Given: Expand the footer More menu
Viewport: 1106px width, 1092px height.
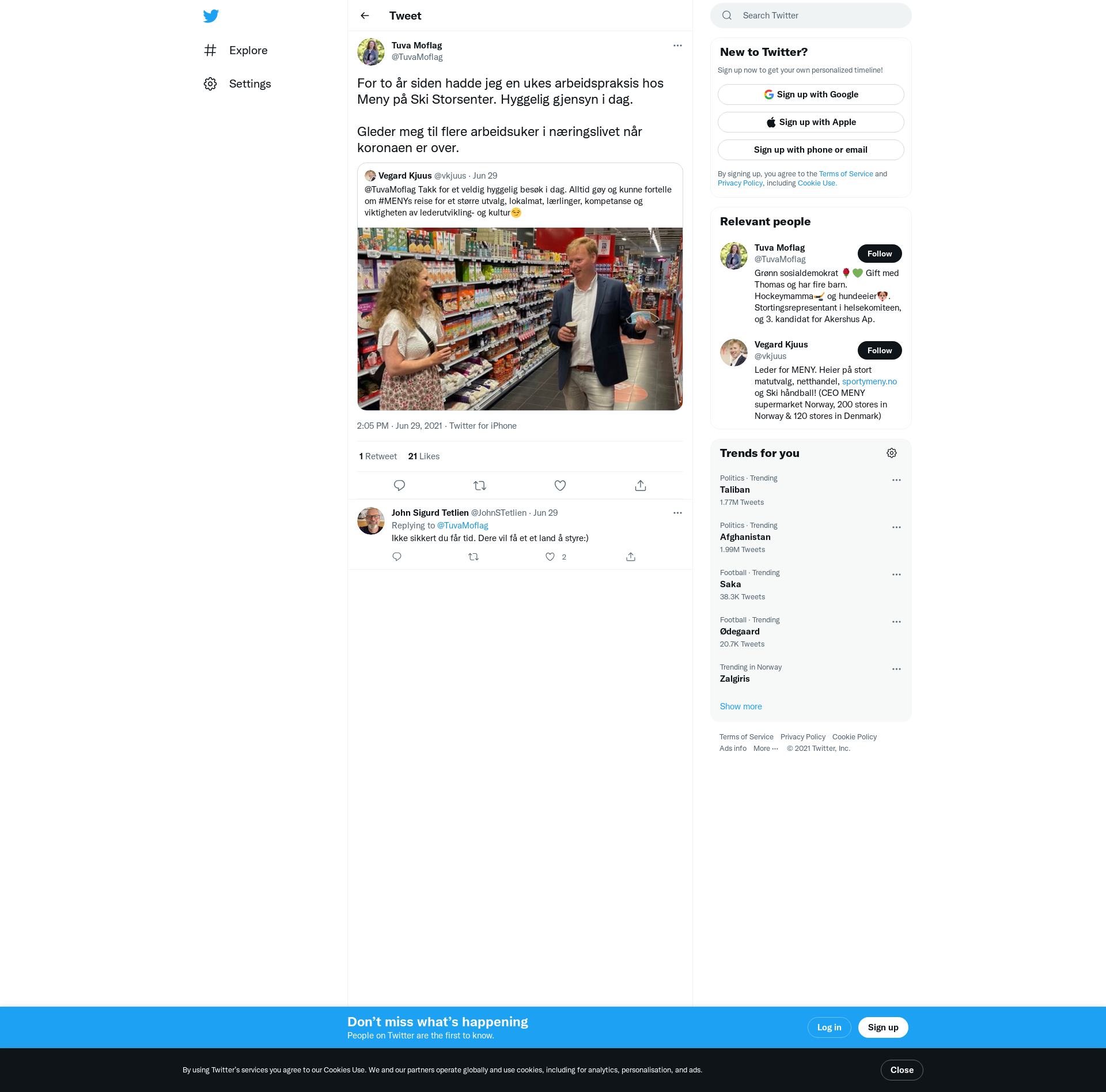Looking at the screenshot, I should coord(766,749).
